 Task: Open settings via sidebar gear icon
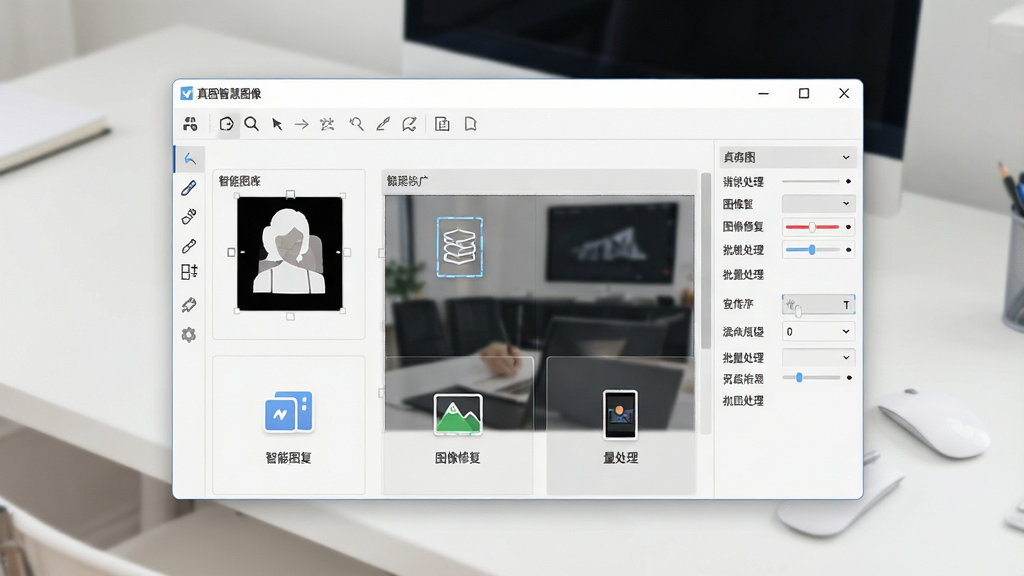pos(189,335)
